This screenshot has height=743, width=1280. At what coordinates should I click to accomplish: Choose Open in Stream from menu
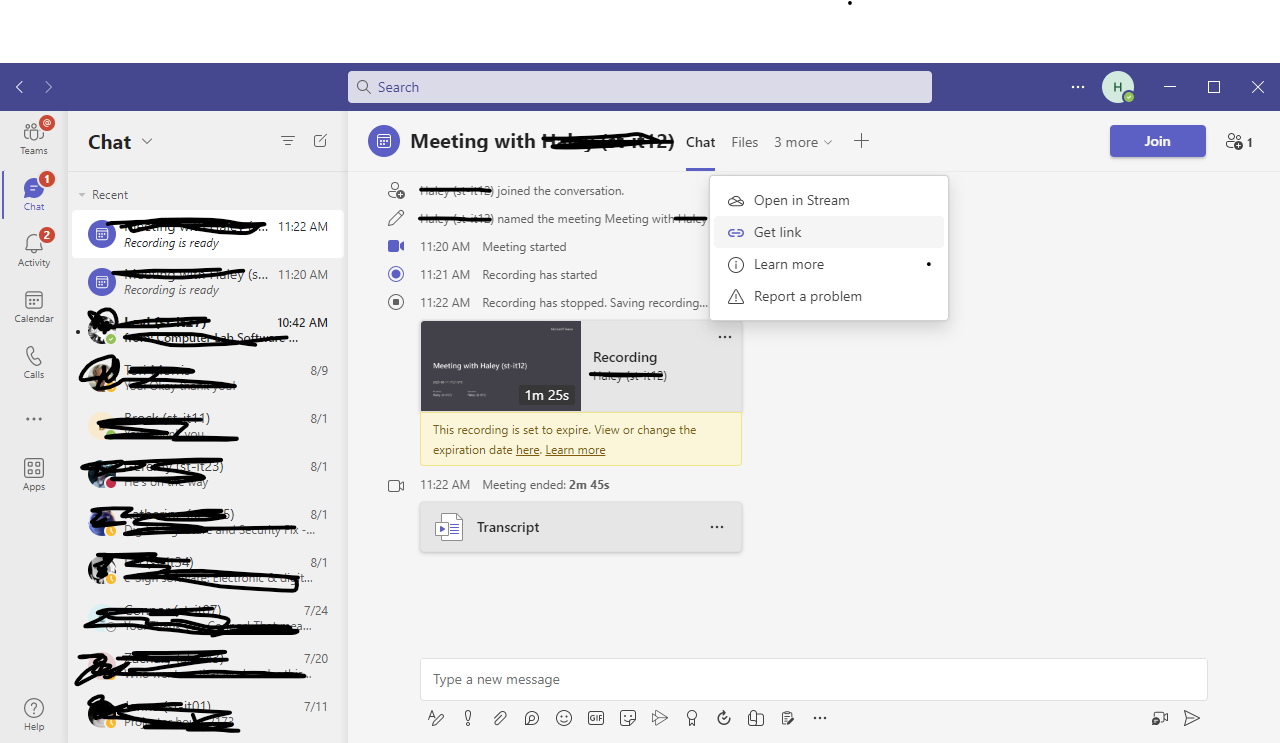click(x=829, y=200)
